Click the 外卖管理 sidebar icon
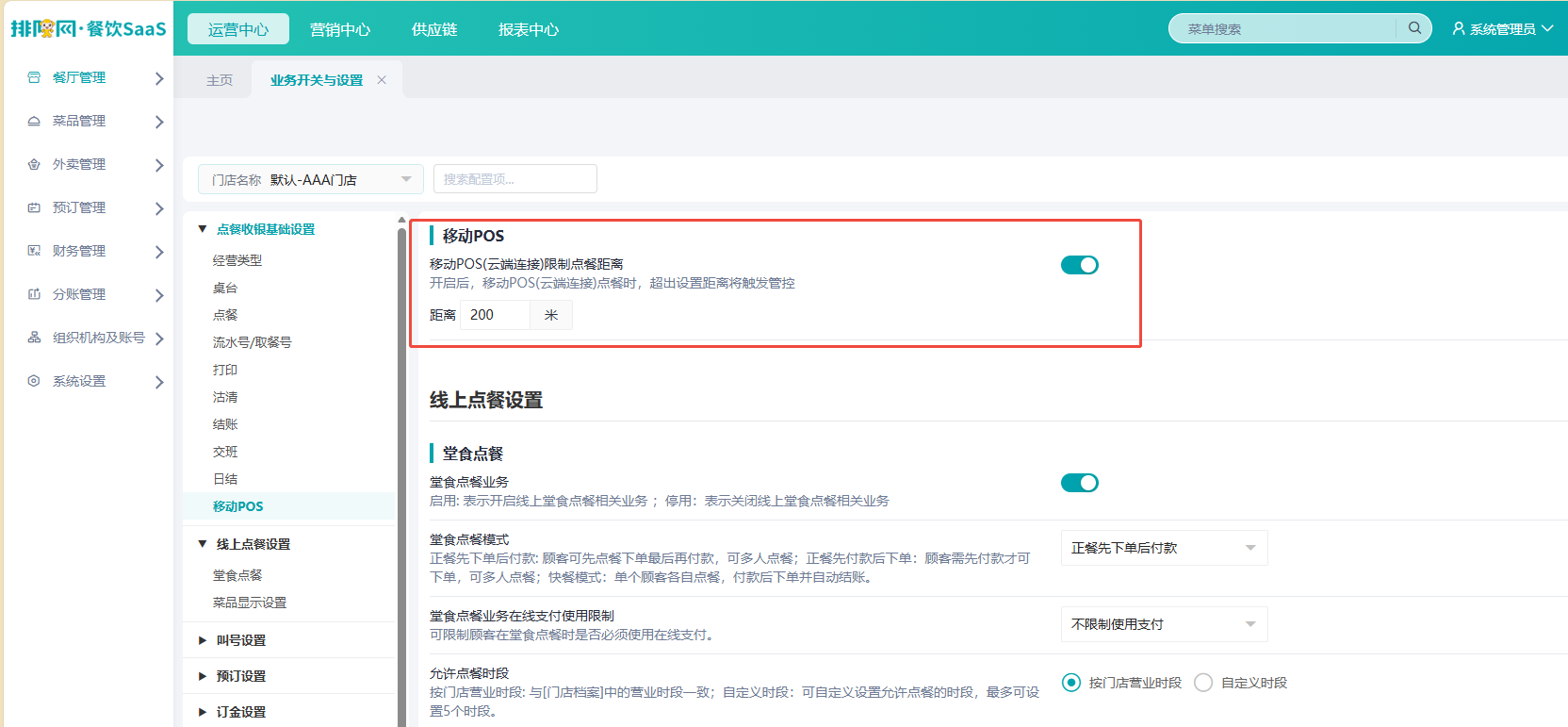 point(34,164)
